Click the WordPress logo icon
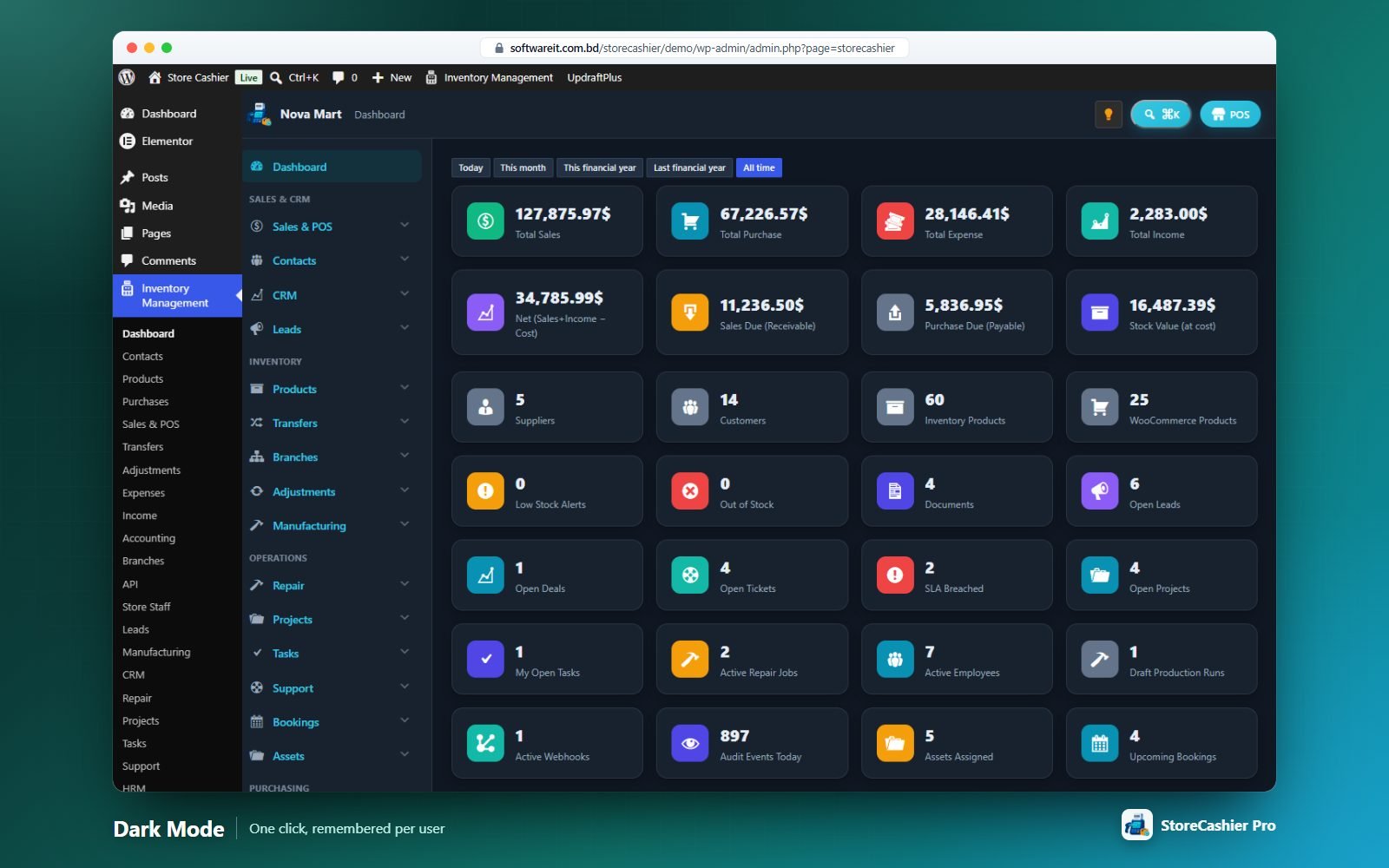The image size is (1389, 868). pos(127,77)
